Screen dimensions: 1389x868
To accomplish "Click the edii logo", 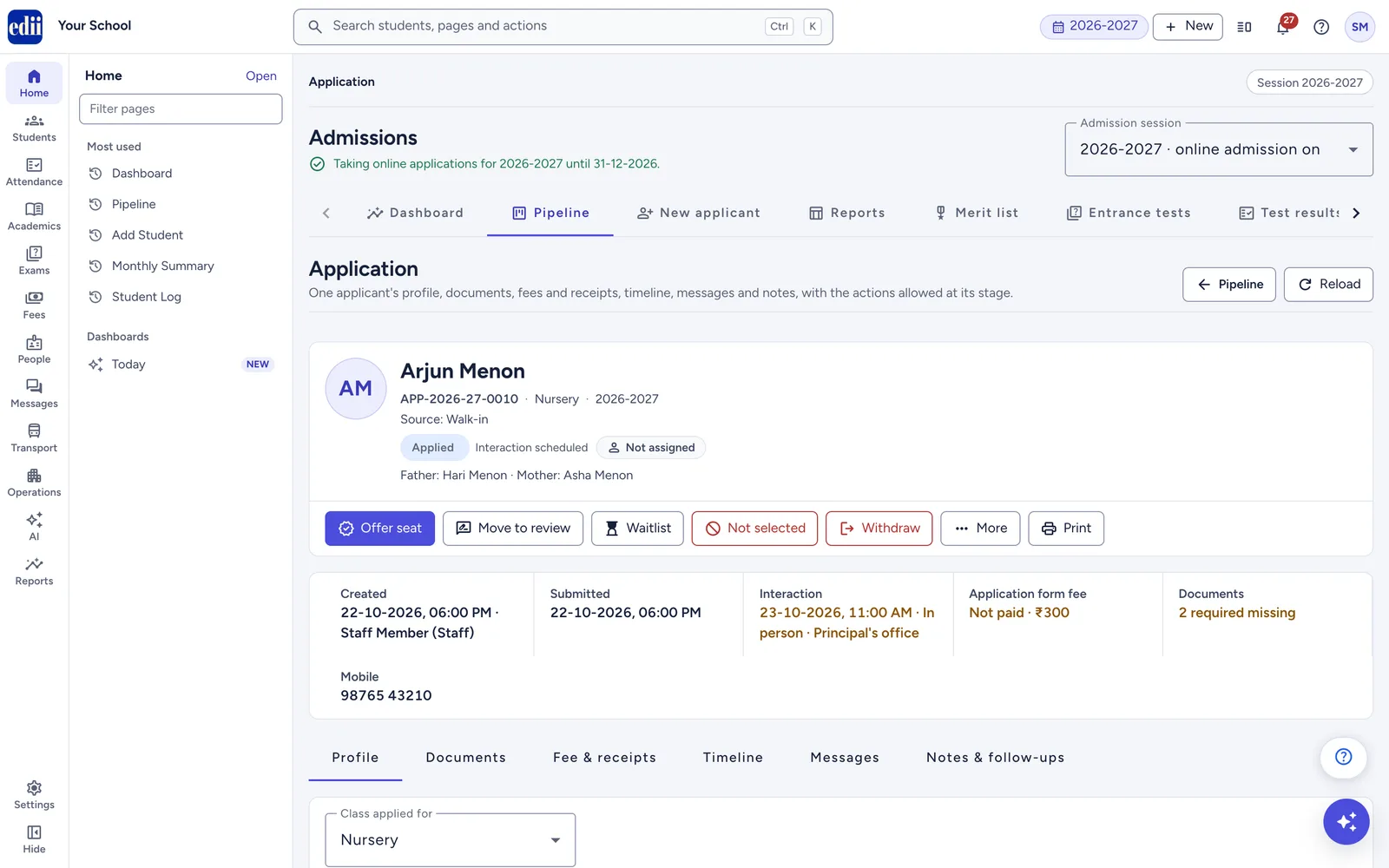I will click(25, 27).
